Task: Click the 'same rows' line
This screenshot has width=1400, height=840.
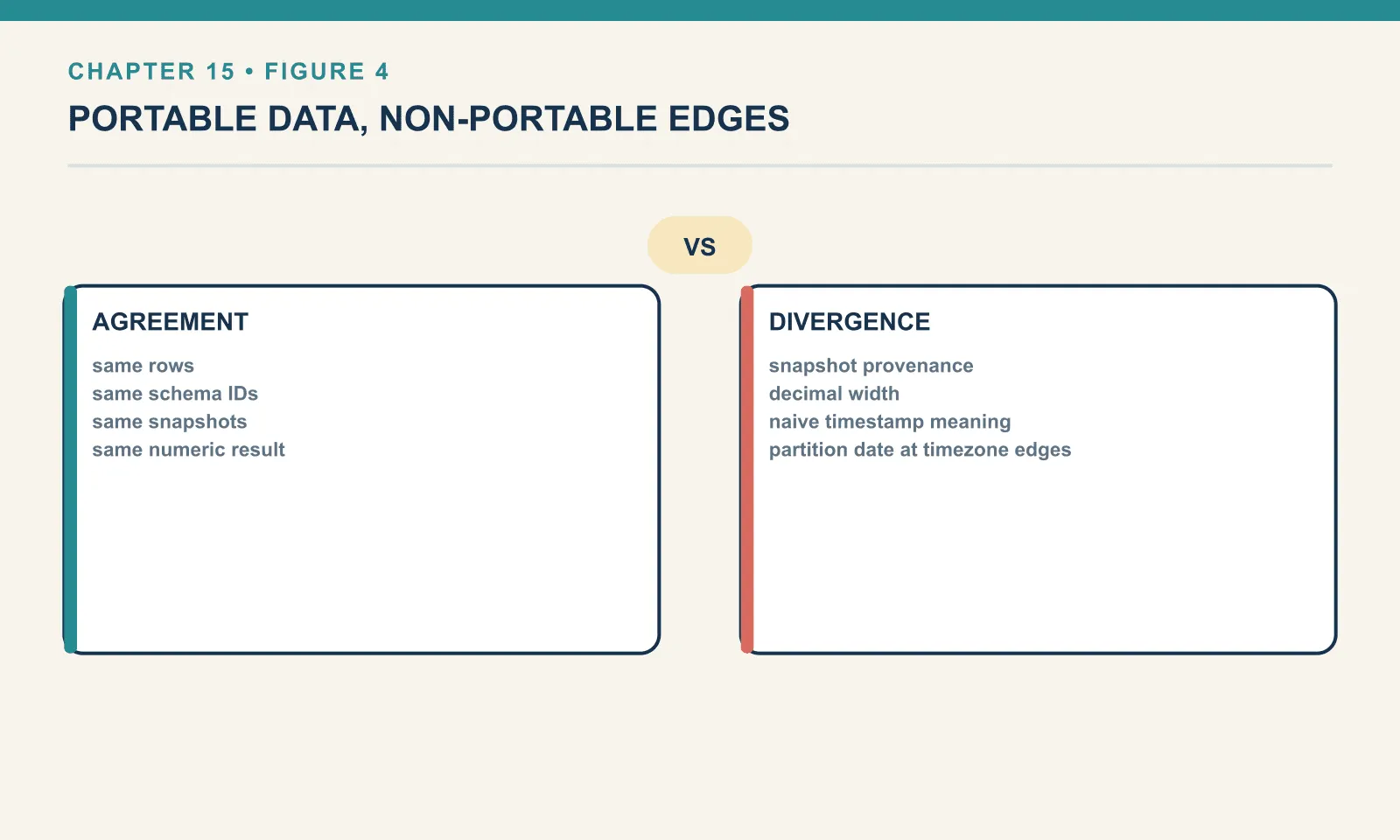Action: pyautogui.click(x=143, y=366)
